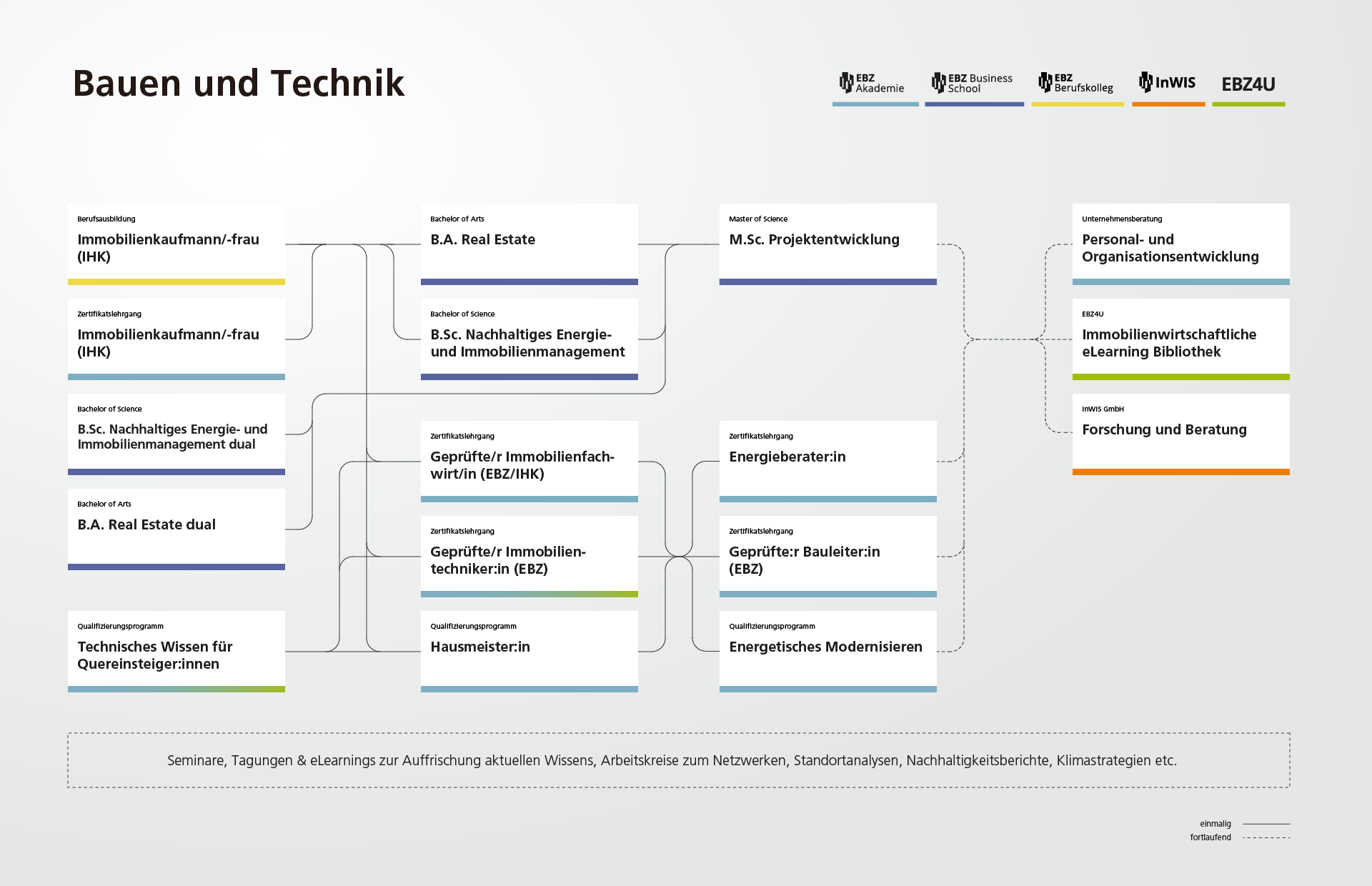The height and width of the screenshot is (886, 1372).
Task: Select the B.A. Real Estate dual card
Action: coord(177,529)
